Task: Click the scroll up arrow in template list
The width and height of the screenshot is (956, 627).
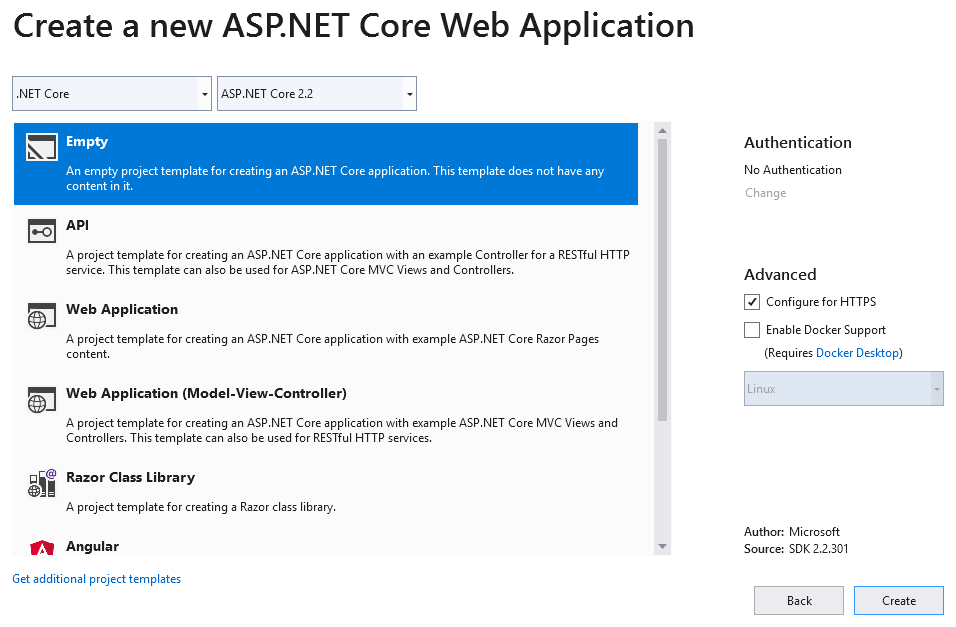Action: [662, 131]
